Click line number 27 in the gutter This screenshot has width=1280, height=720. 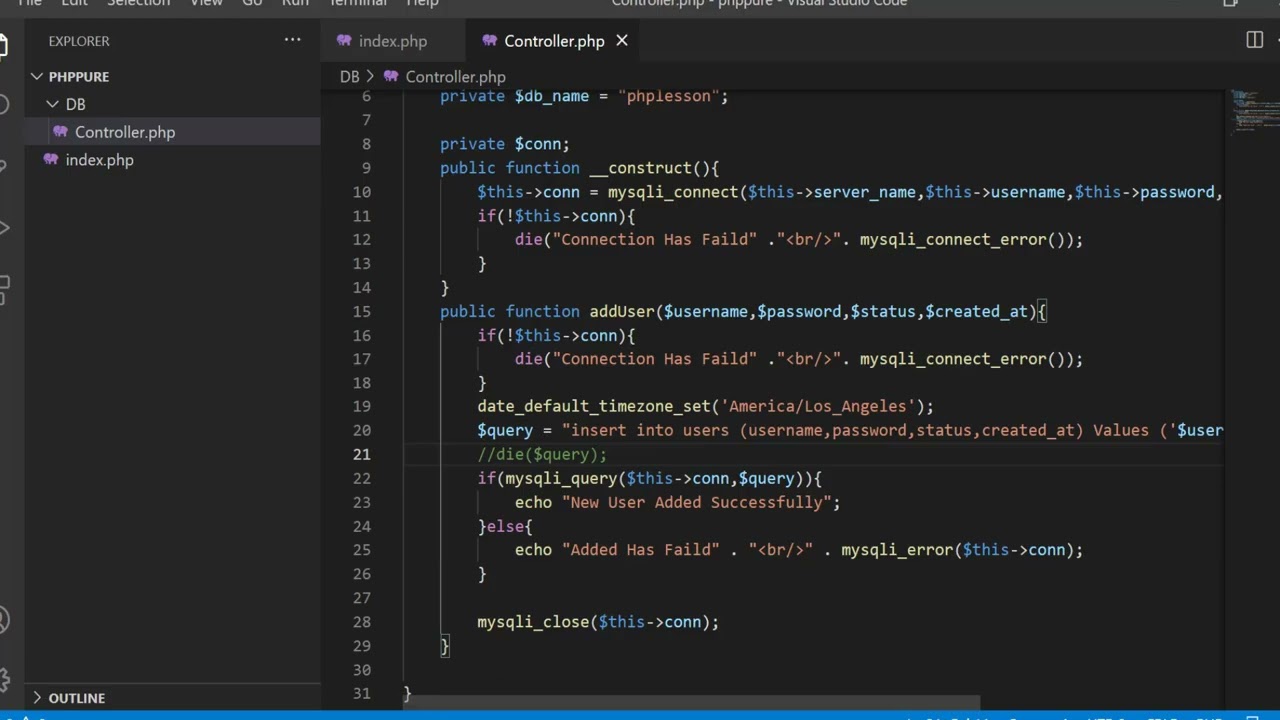coord(361,598)
